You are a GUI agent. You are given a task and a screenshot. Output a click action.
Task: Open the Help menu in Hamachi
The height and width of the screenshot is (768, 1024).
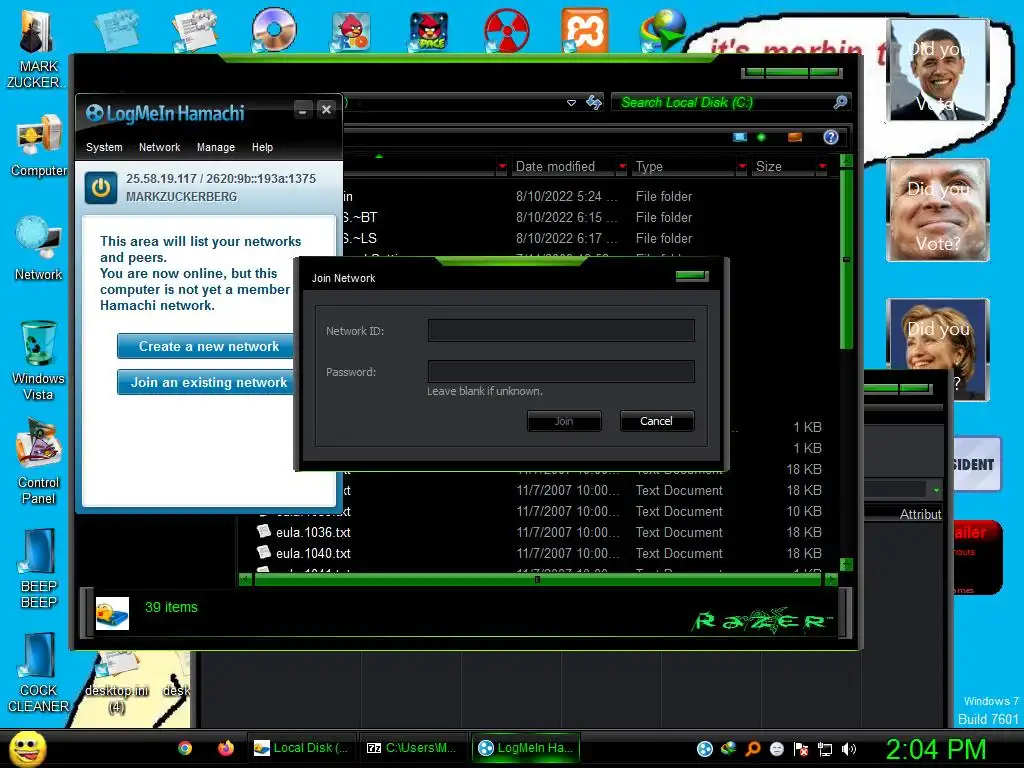click(x=262, y=148)
